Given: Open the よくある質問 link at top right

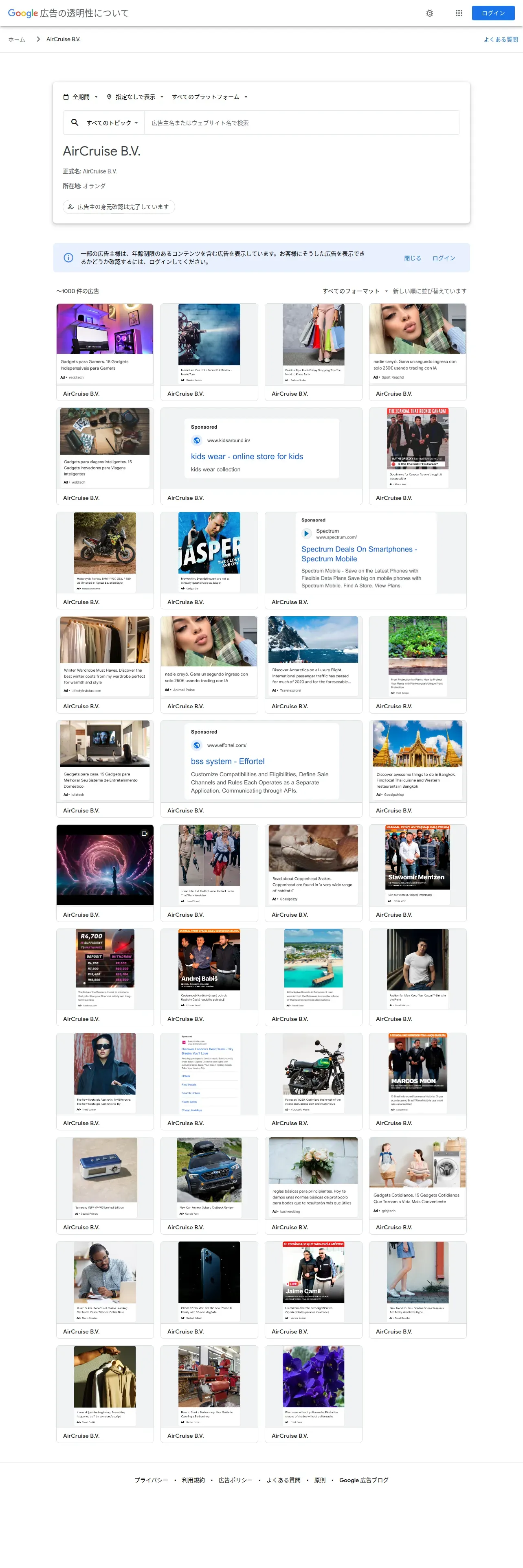Looking at the screenshot, I should [501, 39].
